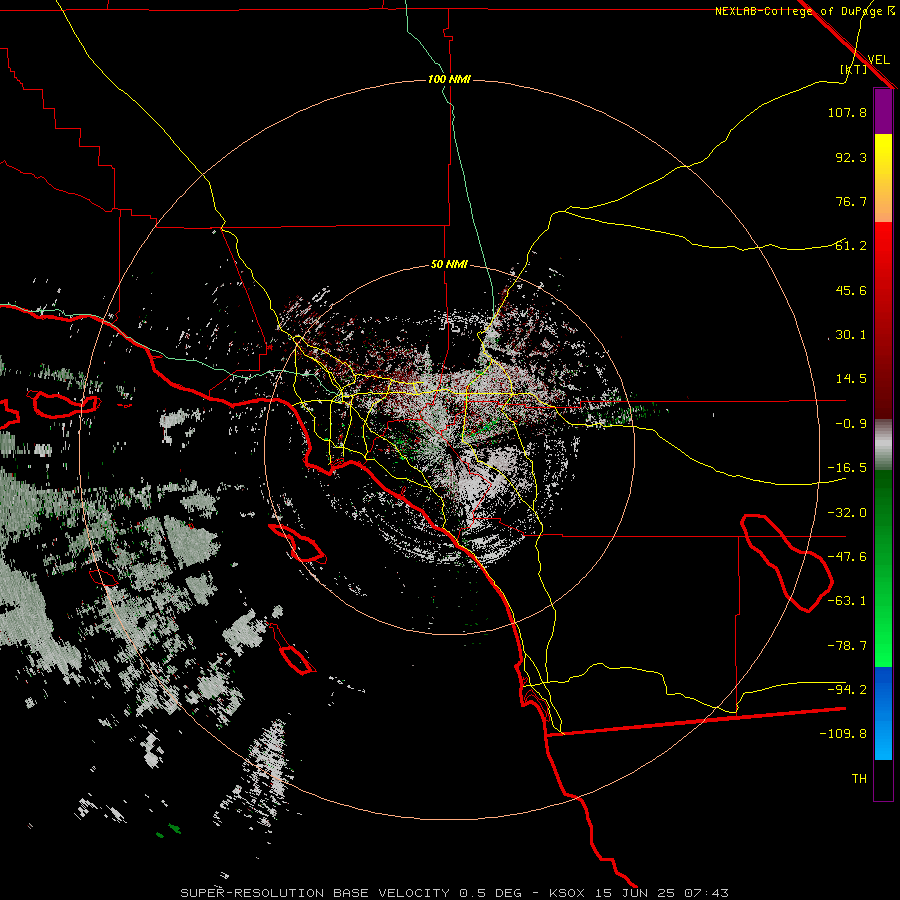
Task: Click the Super-Resolution Base Velocity caption
Action: [x=455, y=893]
